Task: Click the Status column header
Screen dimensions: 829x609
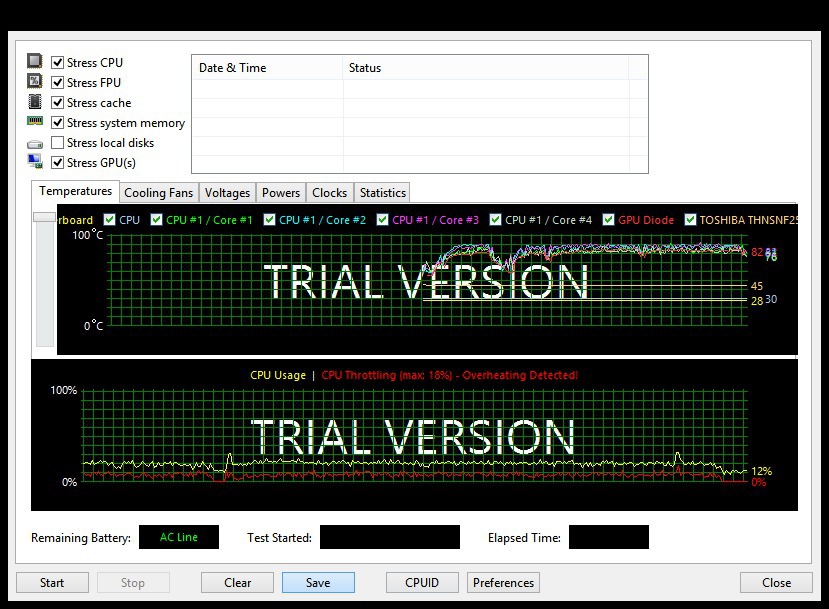Action: tap(485, 68)
